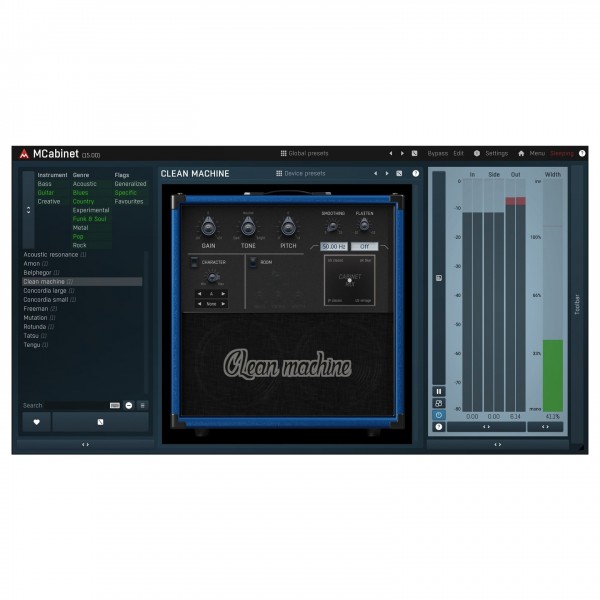
Task: Adjust the GAIN knob
Action: tap(208, 227)
